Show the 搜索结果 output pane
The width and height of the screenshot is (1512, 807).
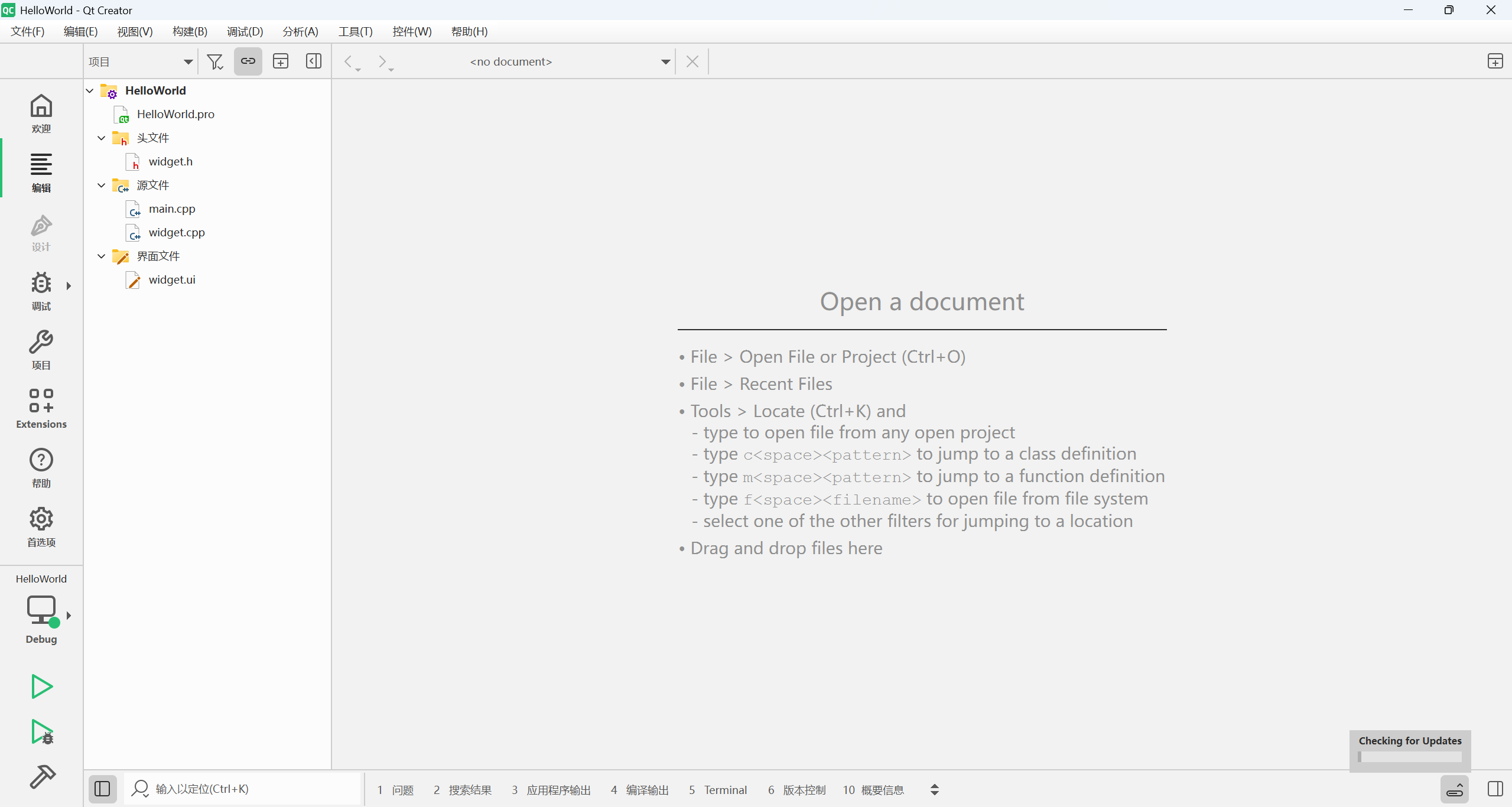[x=462, y=790]
